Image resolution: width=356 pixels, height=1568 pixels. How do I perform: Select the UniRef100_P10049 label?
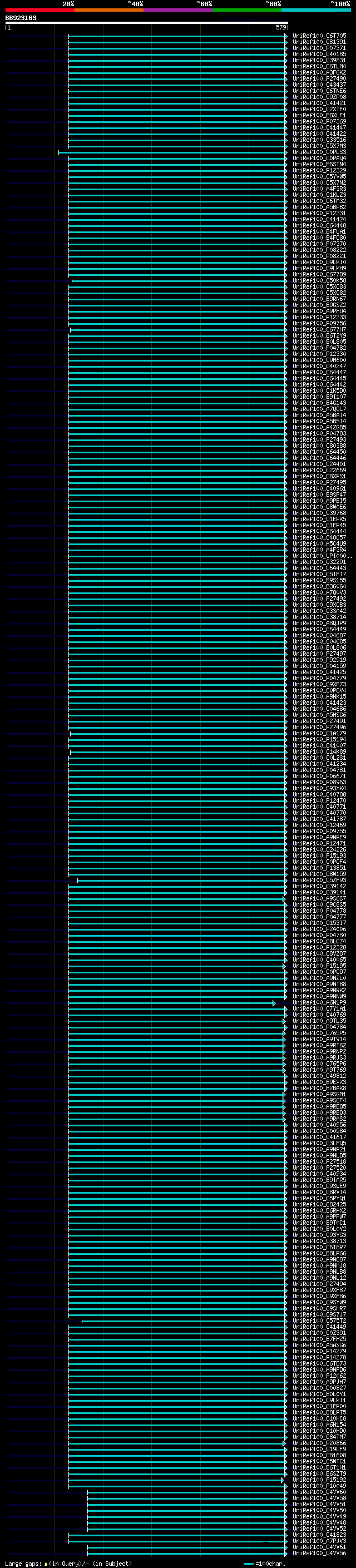point(319,1486)
